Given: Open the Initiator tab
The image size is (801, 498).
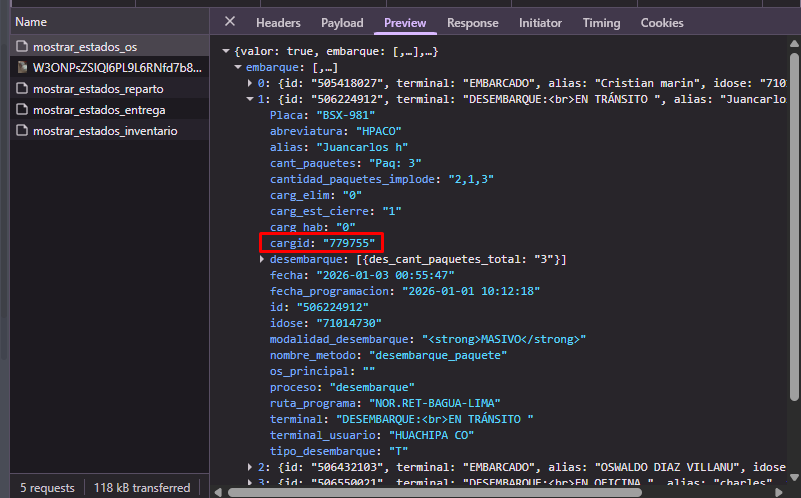Looking at the screenshot, I should (x=540, y=23).
